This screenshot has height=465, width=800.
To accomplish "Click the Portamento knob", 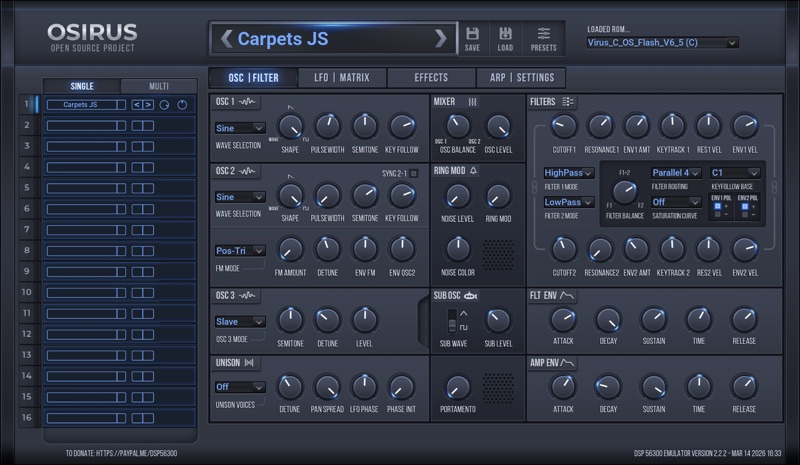I will click(458, 387).
